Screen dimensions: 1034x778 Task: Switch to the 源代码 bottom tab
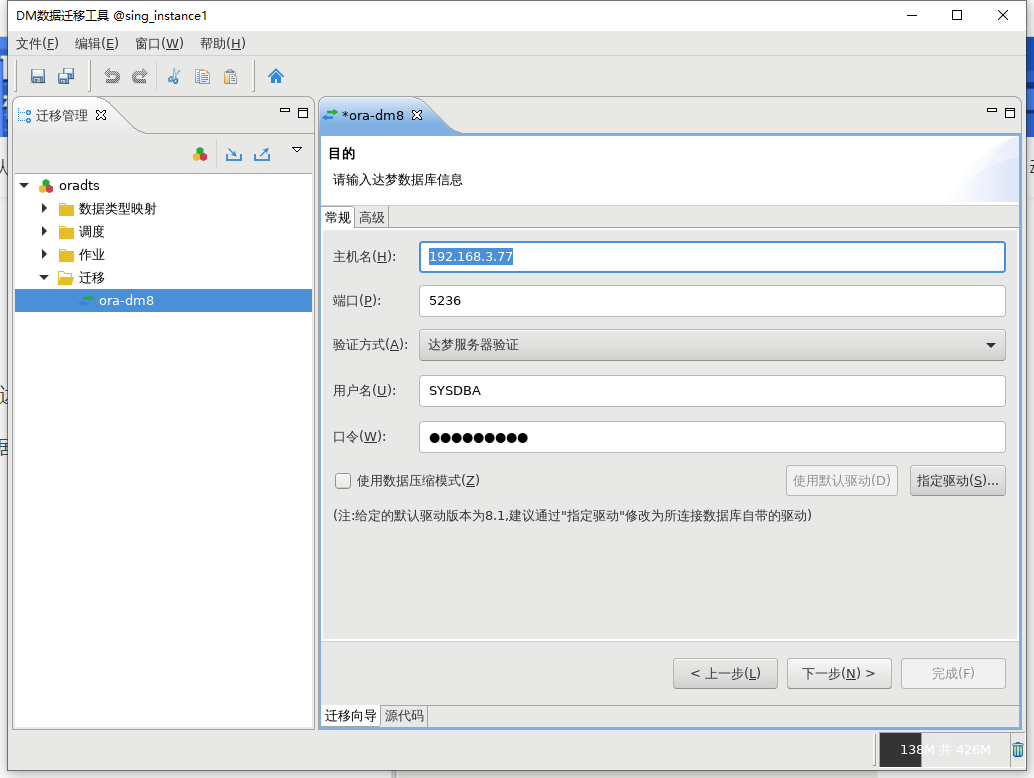(x=404, y=716)
